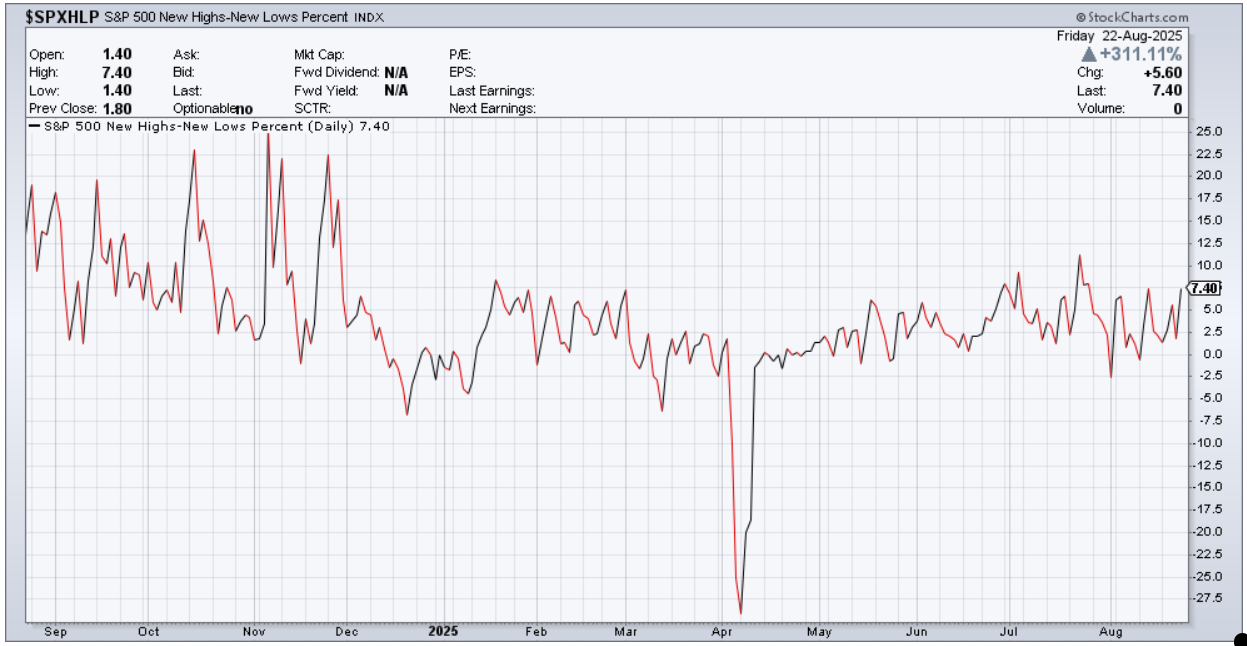Click the Jun label on the x-axis

[915, 631]
